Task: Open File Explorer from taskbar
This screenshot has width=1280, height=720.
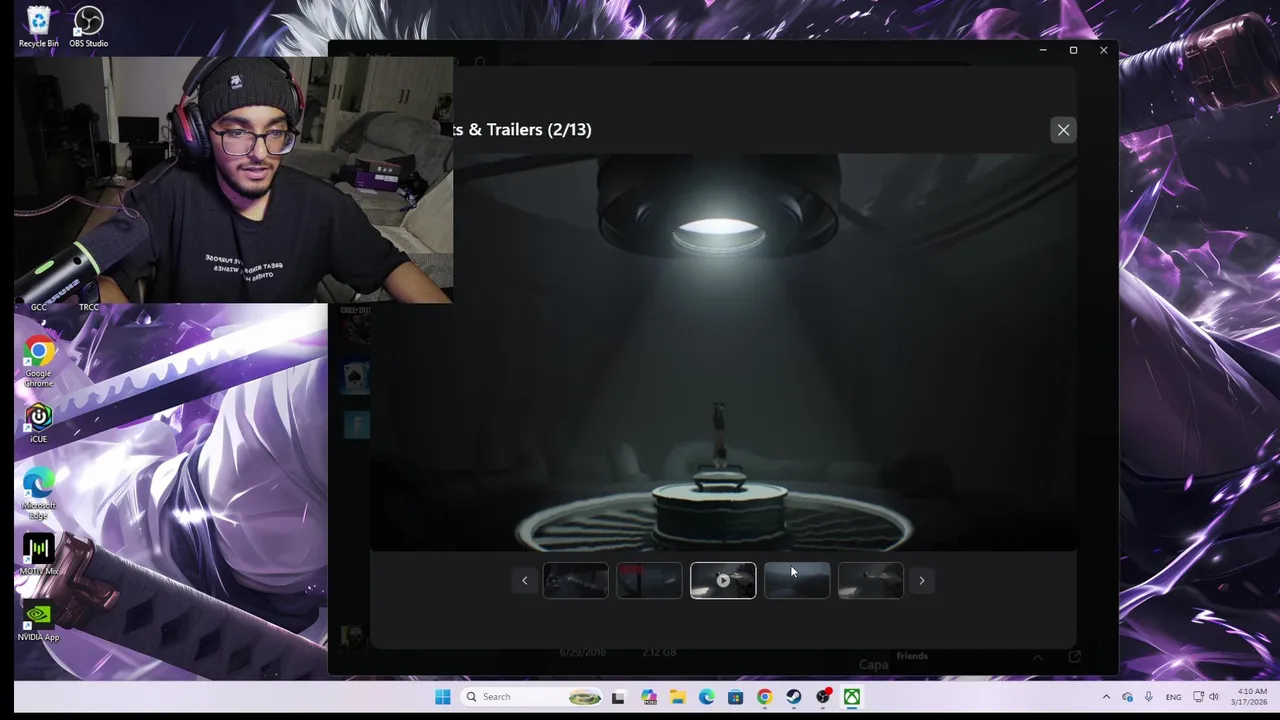Action: click(x=678, y=697)
